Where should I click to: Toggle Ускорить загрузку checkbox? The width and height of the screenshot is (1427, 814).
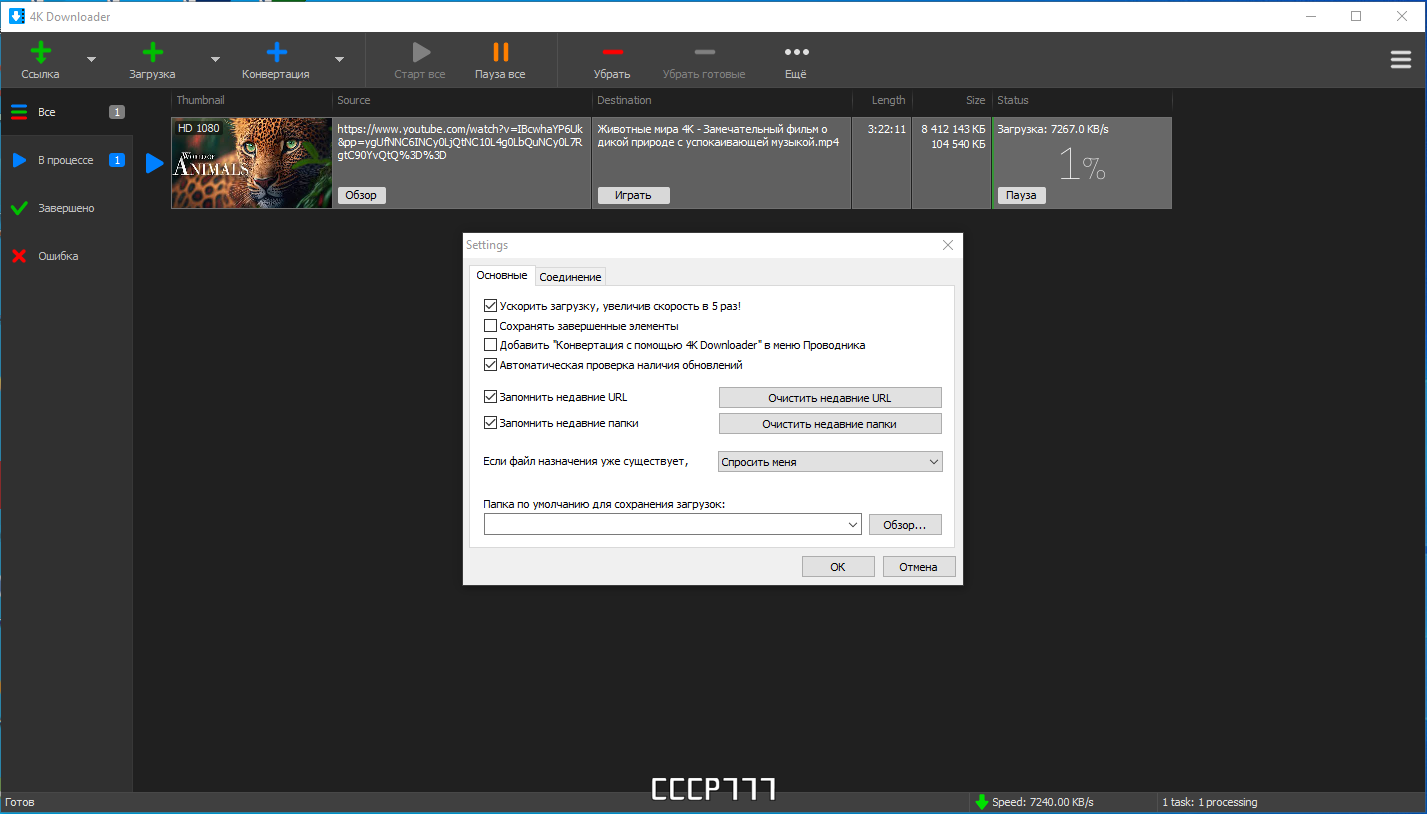click(x=490, y=306)
